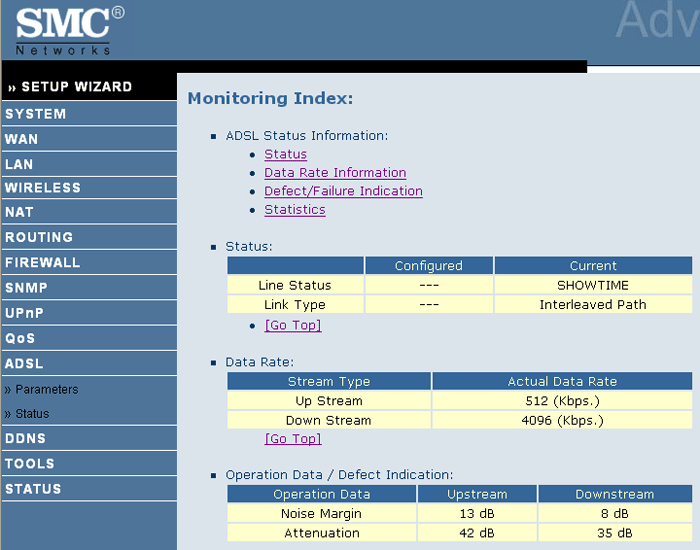The image size is (700, 550).
Task: Open the Setup Wizard
Action: pos(70,87)
